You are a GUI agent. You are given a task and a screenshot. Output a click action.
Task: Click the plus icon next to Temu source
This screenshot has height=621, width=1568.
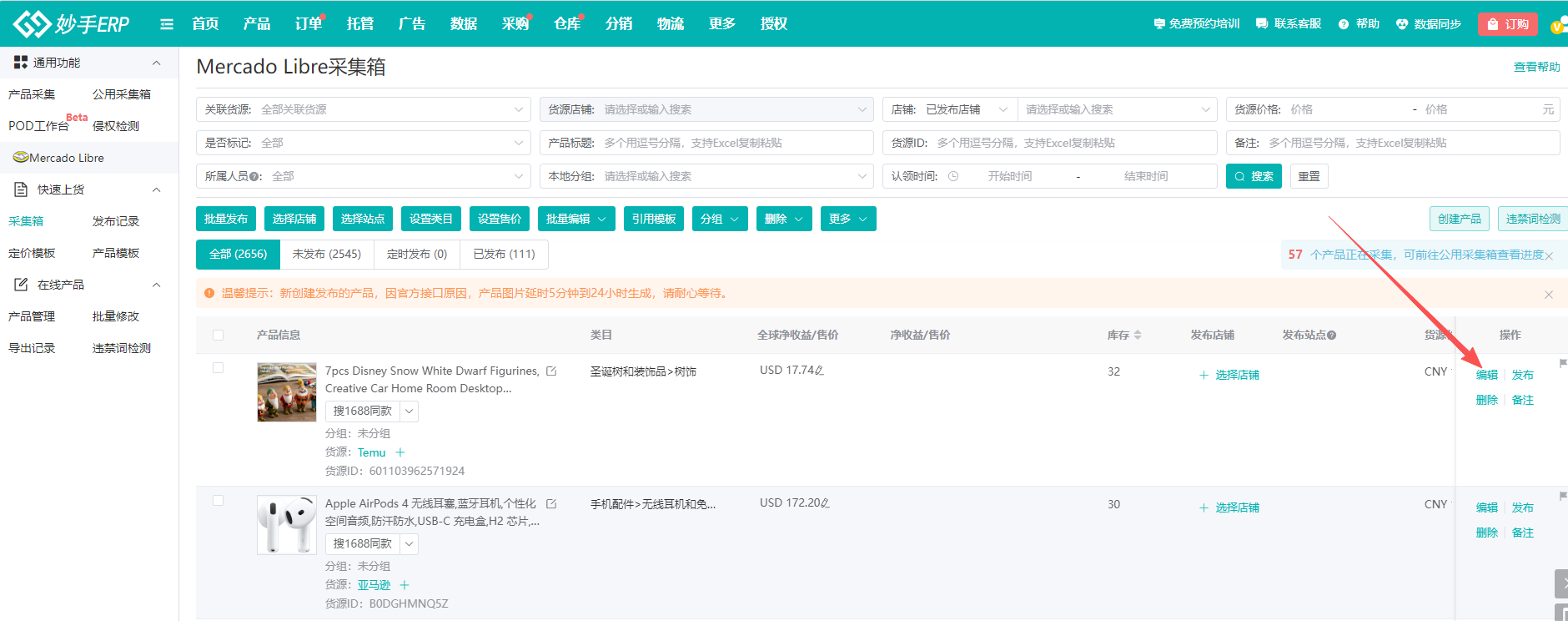(x=400, y=452)
